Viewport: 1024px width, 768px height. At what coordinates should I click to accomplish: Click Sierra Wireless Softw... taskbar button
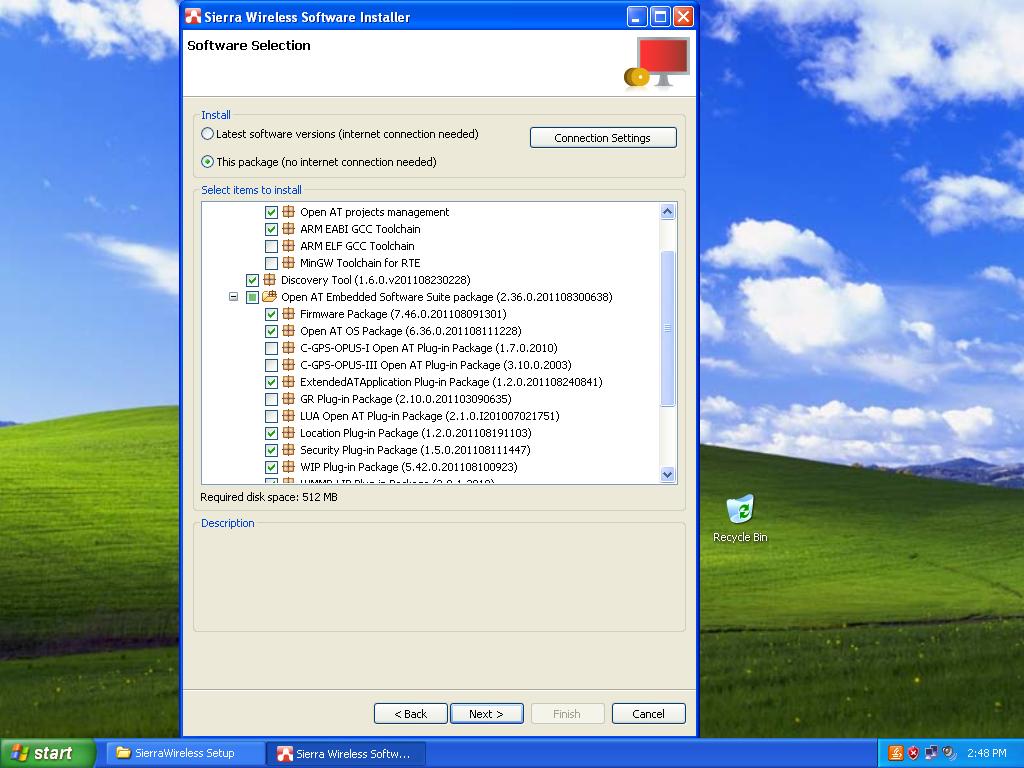(x=346, y=754)
